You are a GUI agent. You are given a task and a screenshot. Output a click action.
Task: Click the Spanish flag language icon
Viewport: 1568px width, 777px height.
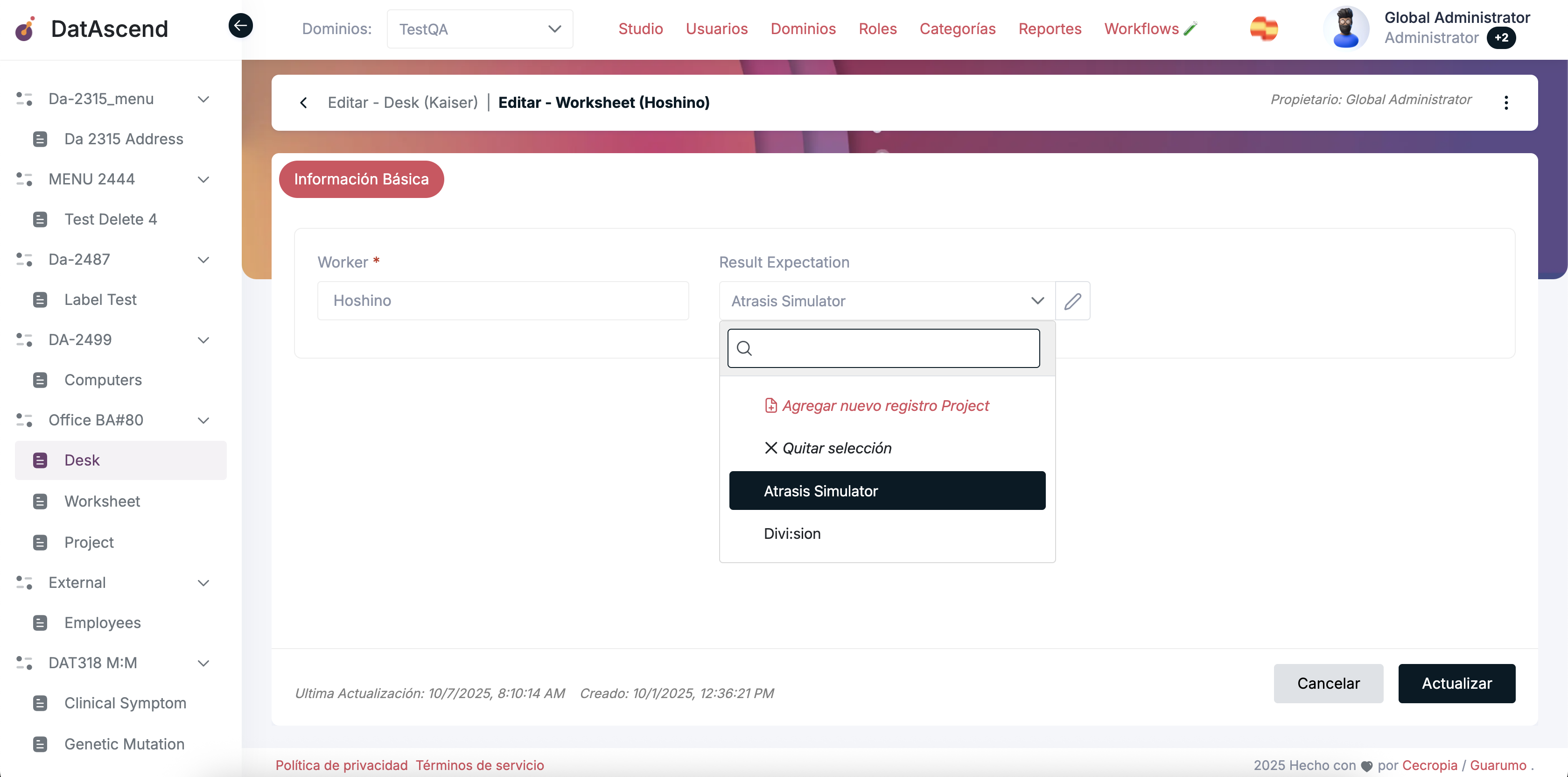(1264, 28)
